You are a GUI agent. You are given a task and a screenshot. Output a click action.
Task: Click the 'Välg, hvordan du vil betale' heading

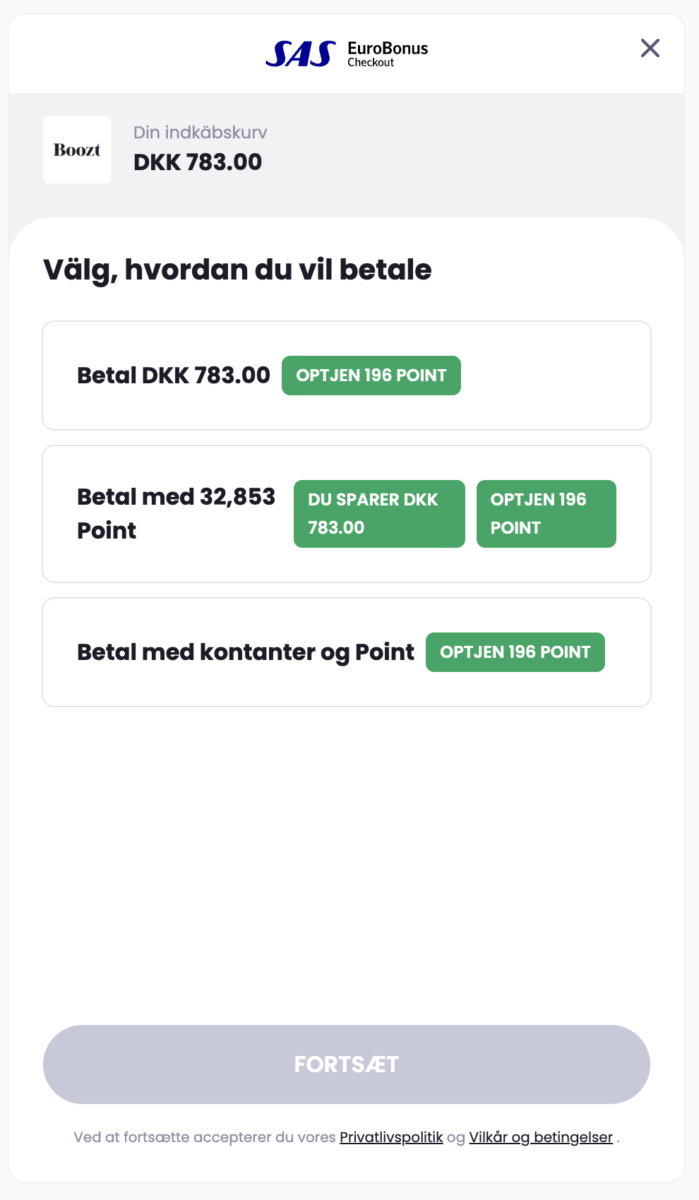pyautogui.click(x=237, y=269)
